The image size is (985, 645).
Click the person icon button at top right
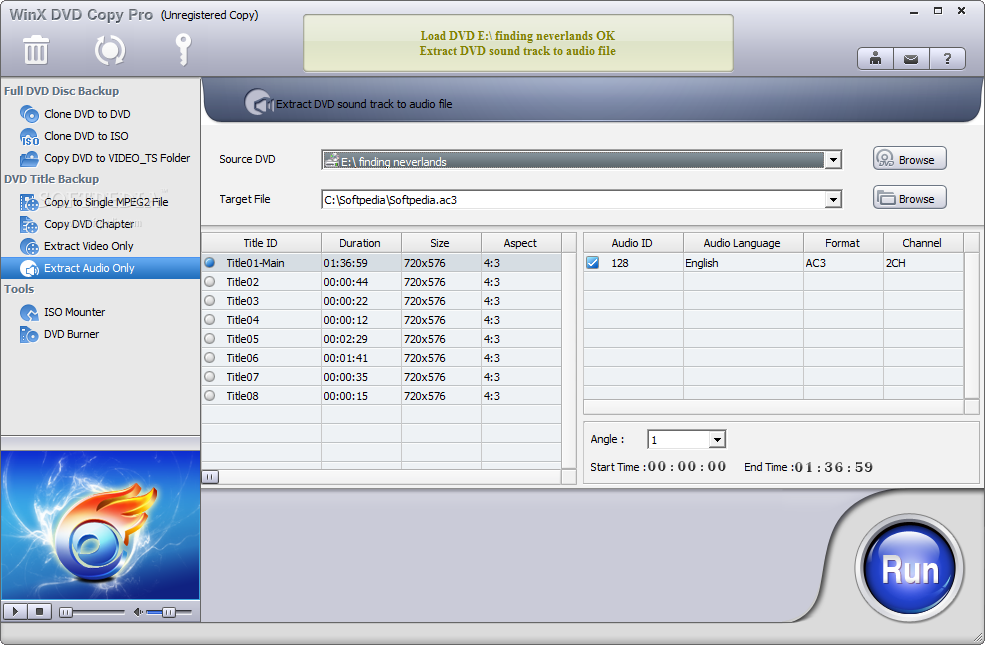click(875, 59)
